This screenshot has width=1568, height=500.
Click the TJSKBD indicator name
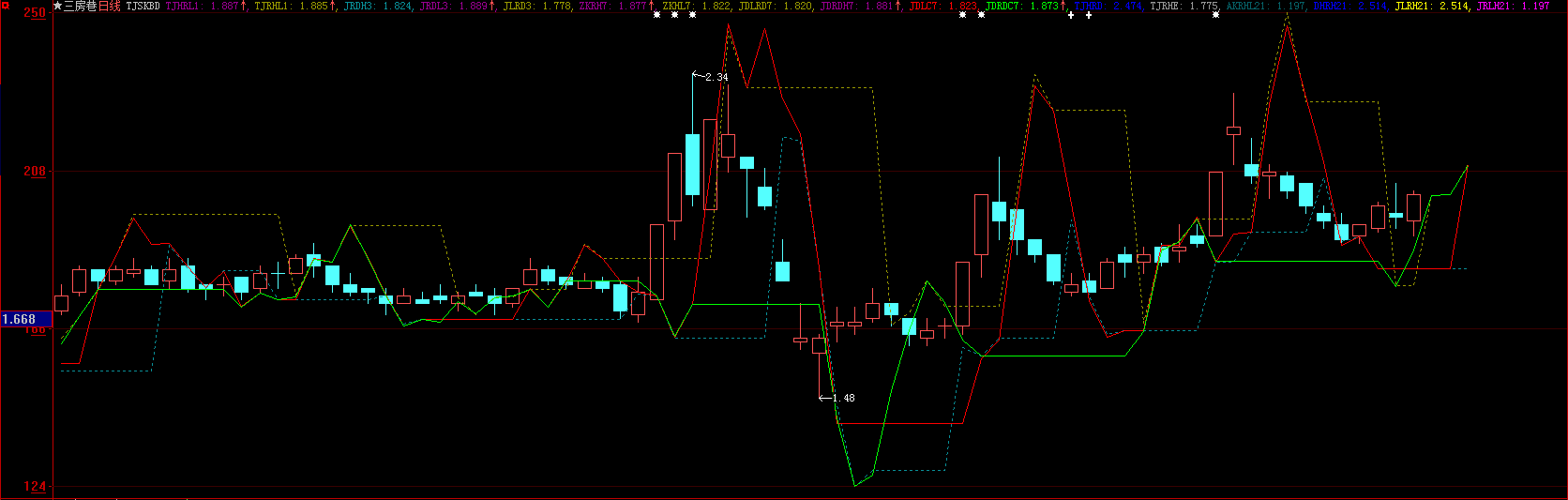click(x=143, y=6)
